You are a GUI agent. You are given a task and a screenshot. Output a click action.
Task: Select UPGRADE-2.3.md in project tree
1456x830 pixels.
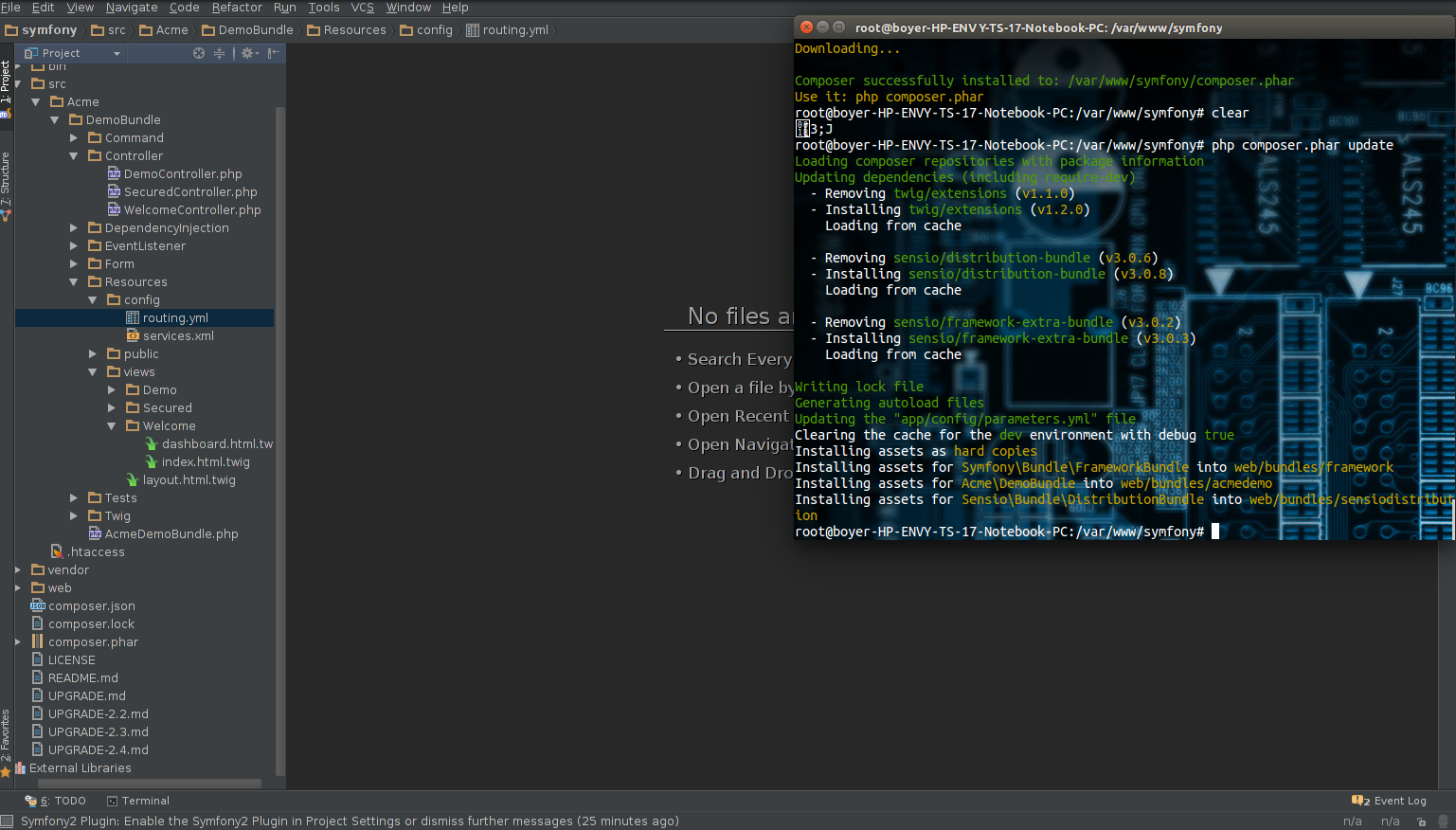click(99, 732)
